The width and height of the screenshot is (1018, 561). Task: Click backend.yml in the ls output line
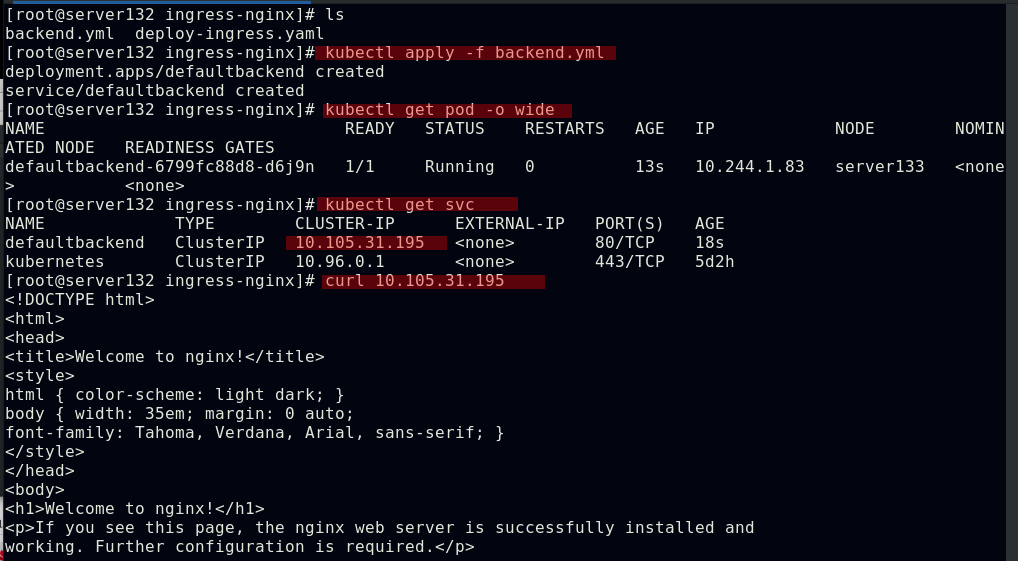click(54, 34)
